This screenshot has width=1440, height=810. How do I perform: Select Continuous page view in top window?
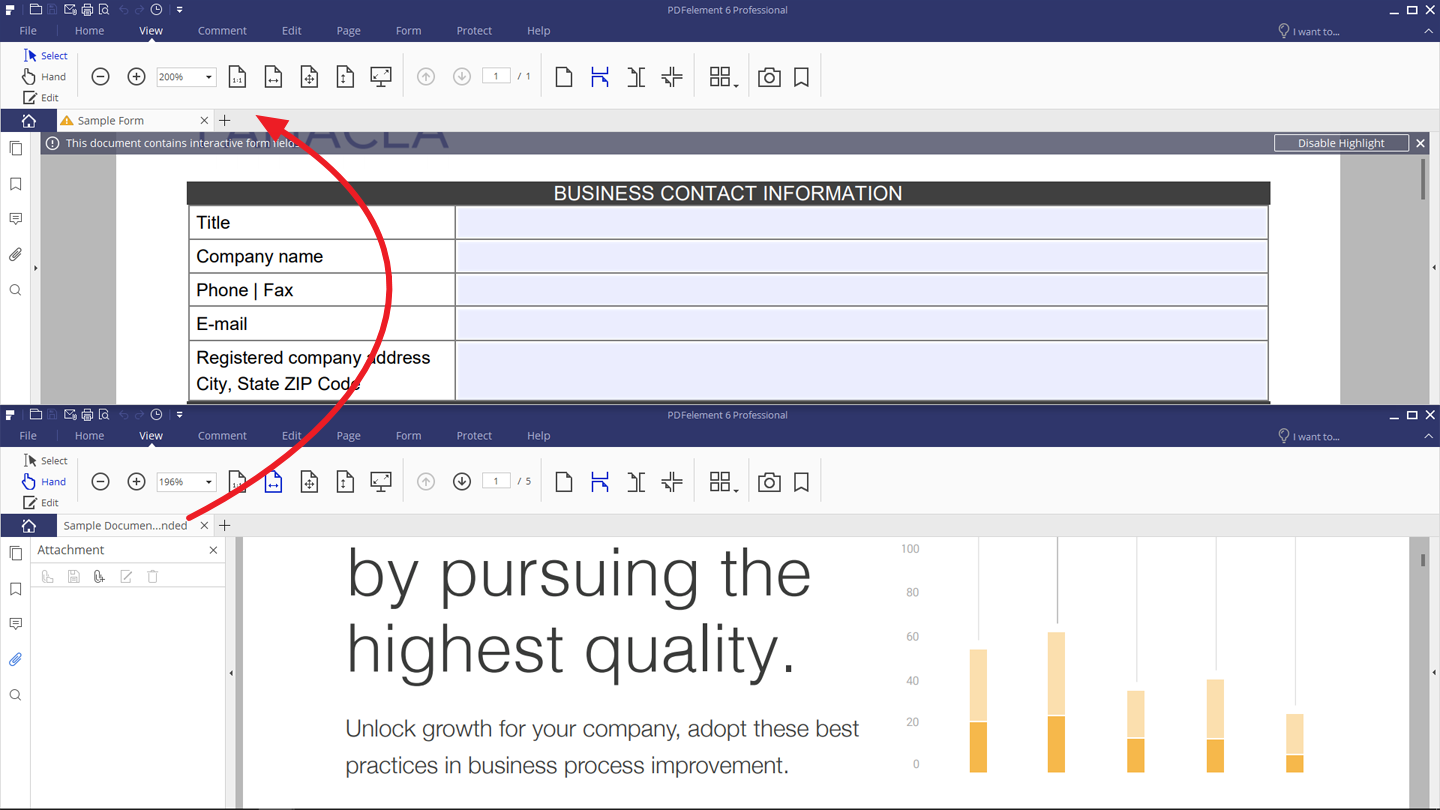tap(600, 77)
